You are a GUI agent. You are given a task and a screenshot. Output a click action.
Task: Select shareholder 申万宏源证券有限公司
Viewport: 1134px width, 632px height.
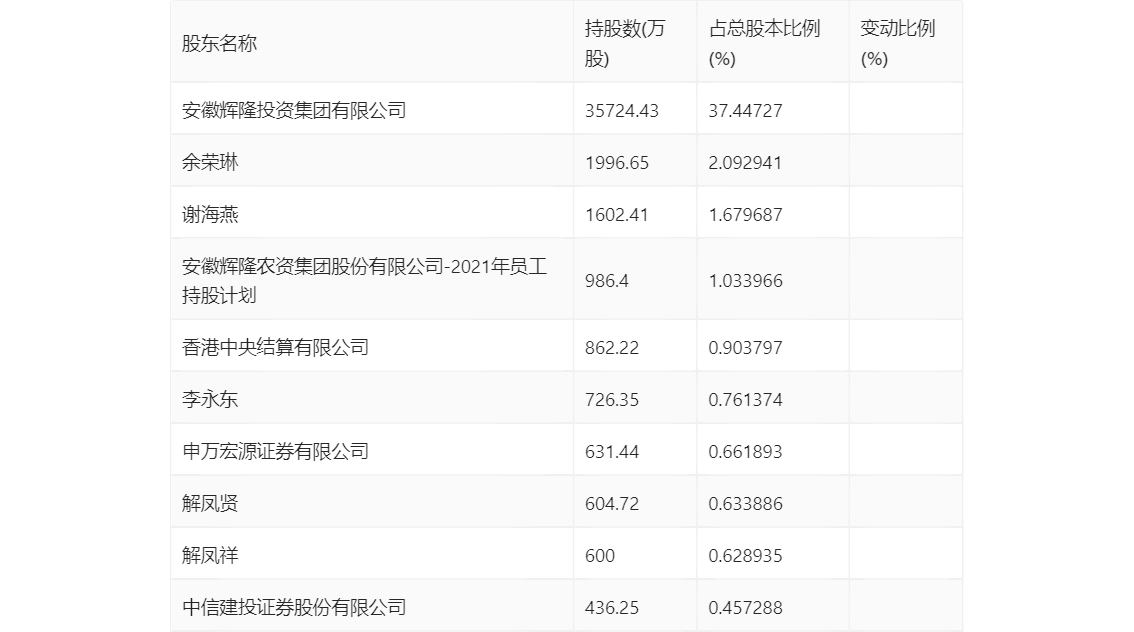(275, 452)
